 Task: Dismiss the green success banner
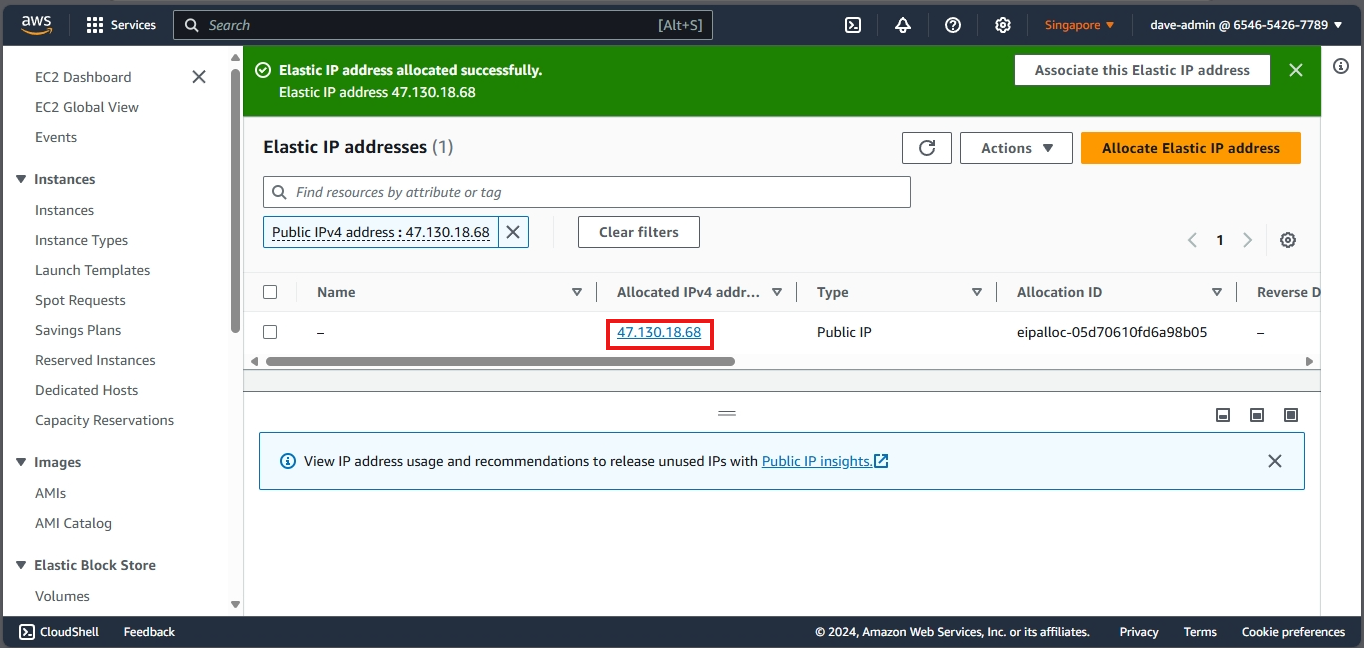point(1296,70)
